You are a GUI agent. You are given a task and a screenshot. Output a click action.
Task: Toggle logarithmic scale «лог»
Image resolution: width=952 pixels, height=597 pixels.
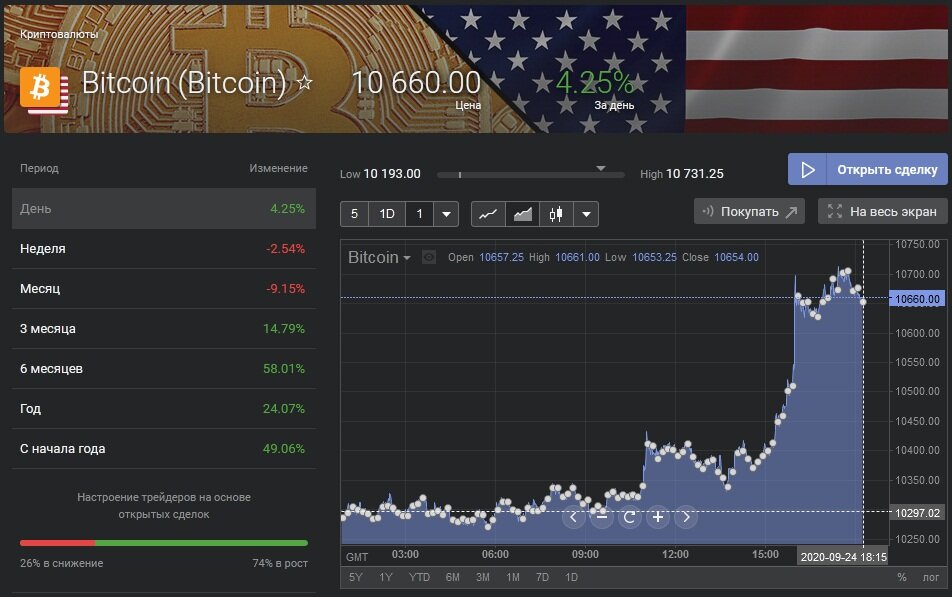click(x=930, y=577)
